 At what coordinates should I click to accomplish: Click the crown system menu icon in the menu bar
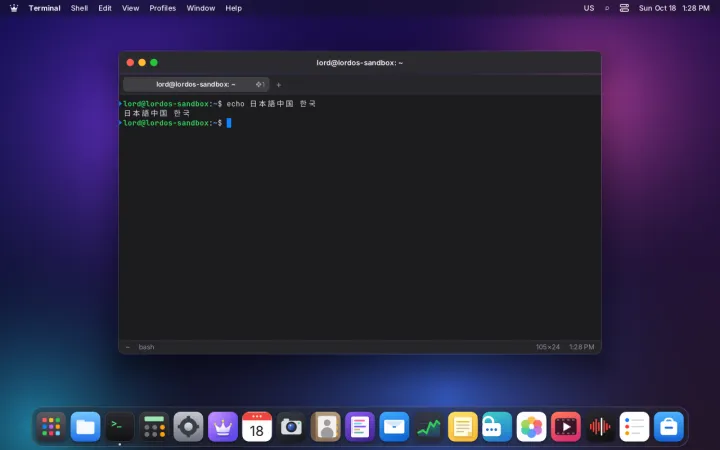pyautogui.click(x=14, y=8)
